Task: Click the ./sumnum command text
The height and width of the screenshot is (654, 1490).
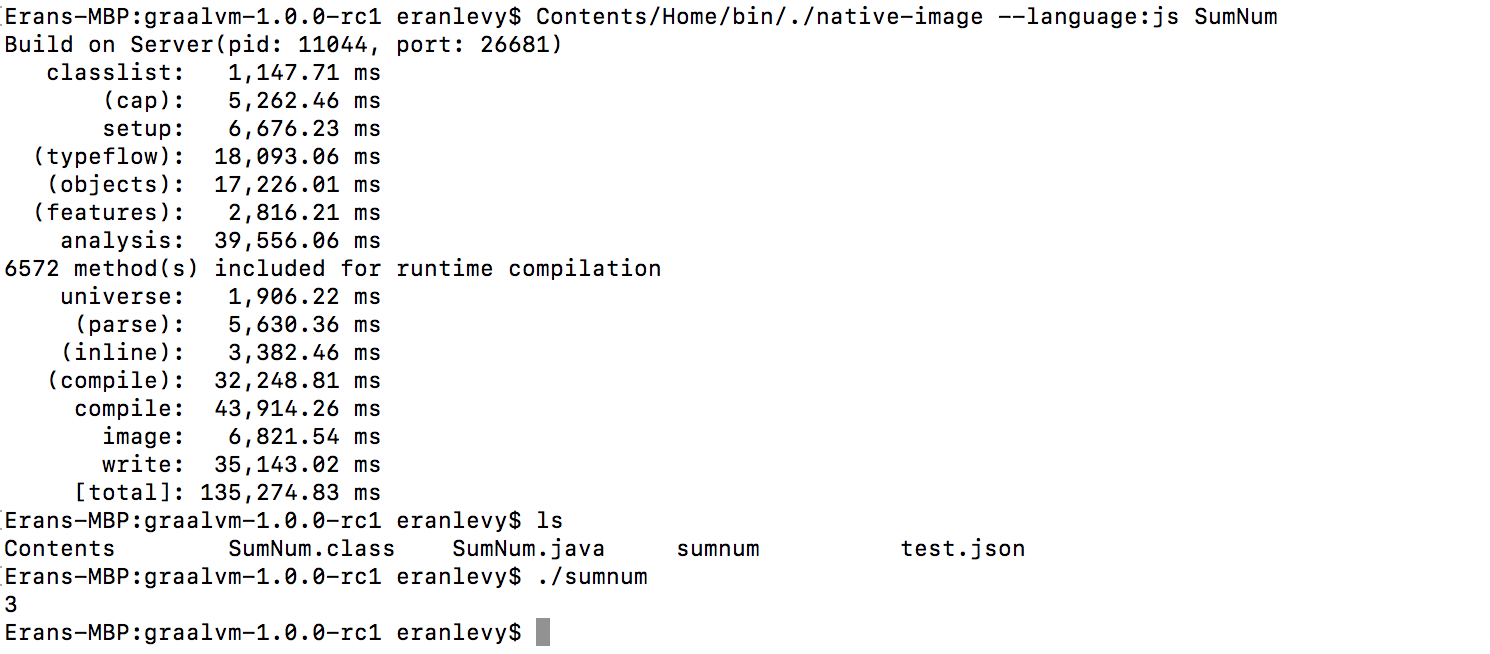Action: (x=591, y=576)
